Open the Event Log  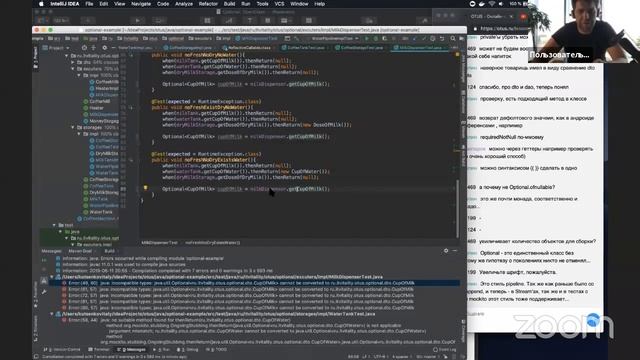coord(445,349)
